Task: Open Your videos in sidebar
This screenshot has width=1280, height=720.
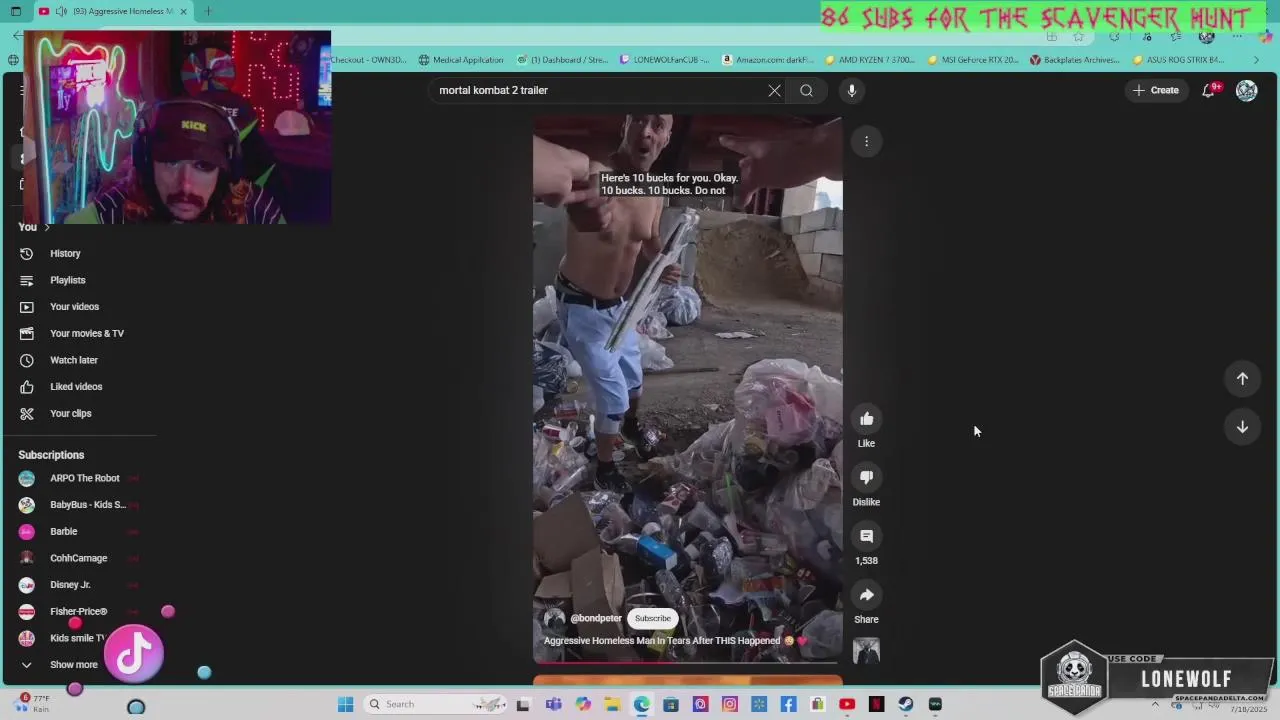Action: click(74, 307)
